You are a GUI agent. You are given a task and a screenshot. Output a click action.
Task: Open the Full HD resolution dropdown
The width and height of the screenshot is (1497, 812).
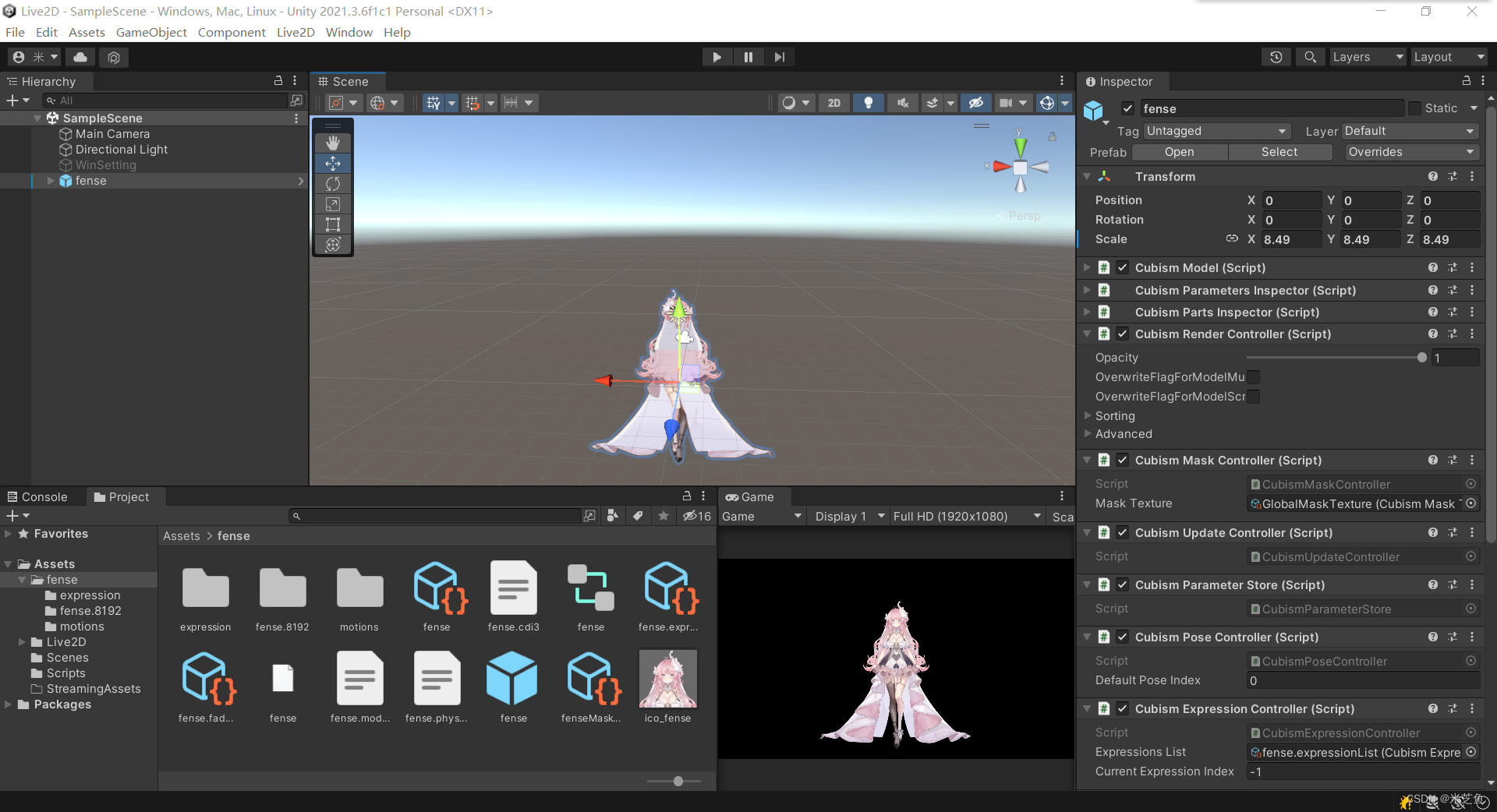tap(966, 517)
